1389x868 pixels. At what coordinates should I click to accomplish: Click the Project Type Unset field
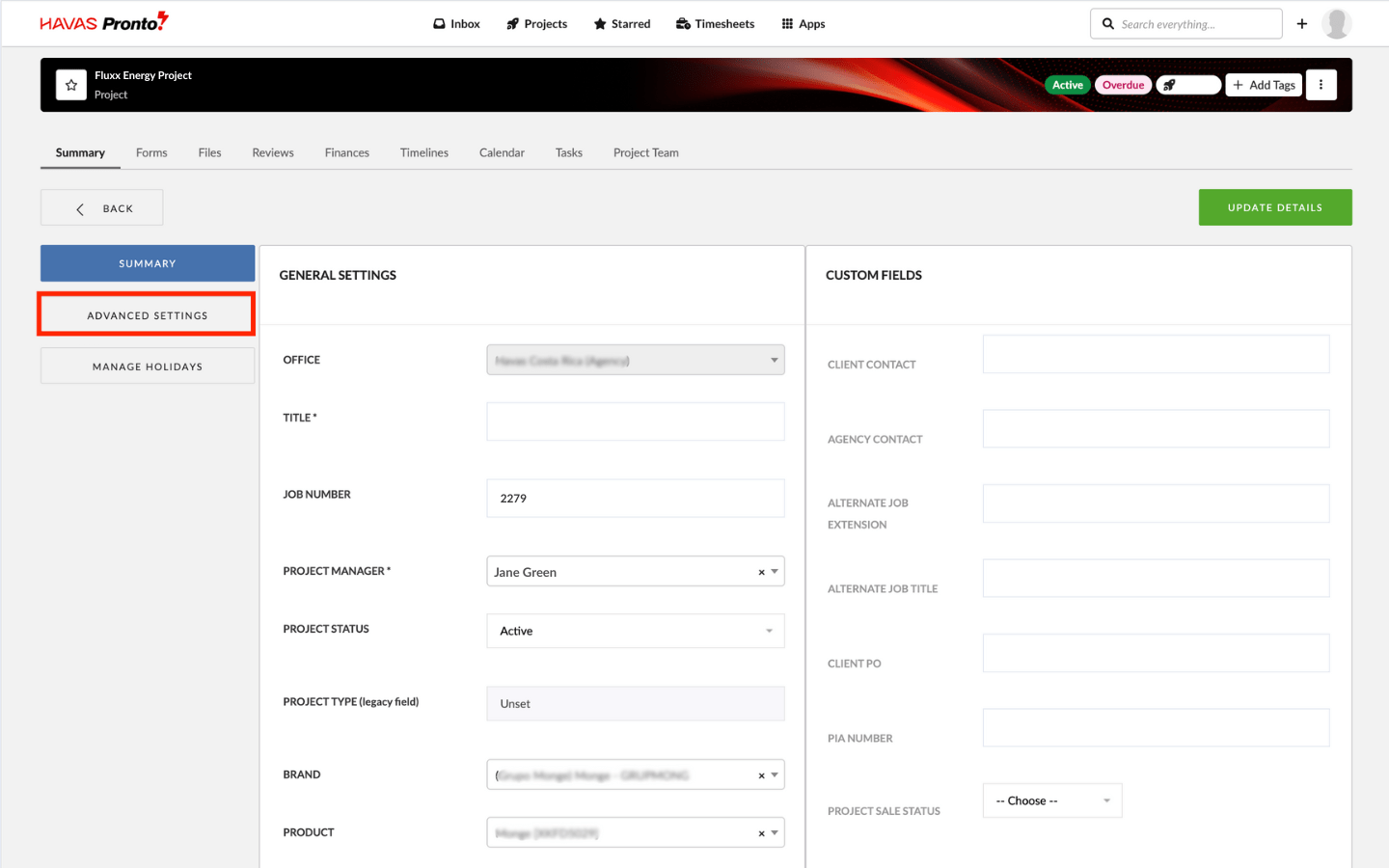636,703
